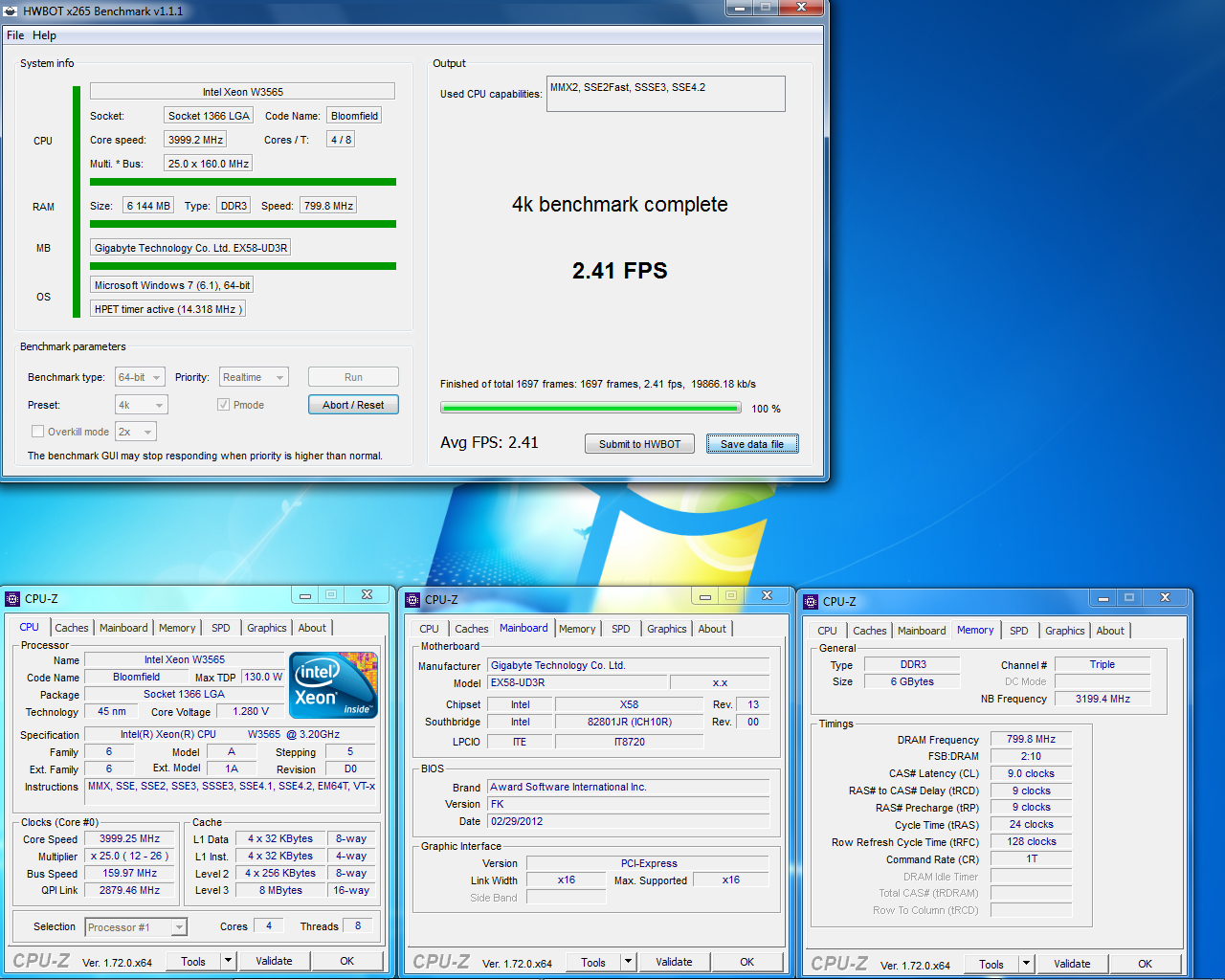Click the Intel Xeon inside logo
Screen dimensions: 1225x980
pyautogui.click(x=333, y=685)
